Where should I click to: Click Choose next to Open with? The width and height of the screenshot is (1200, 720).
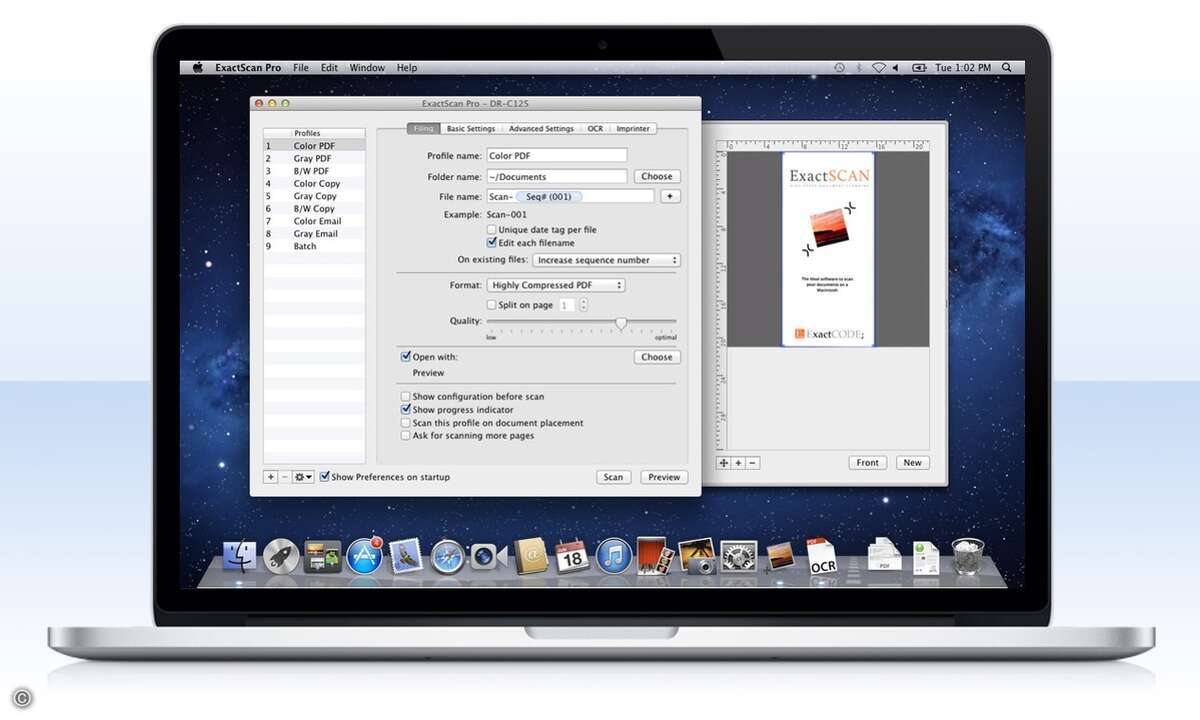(657, 357)
